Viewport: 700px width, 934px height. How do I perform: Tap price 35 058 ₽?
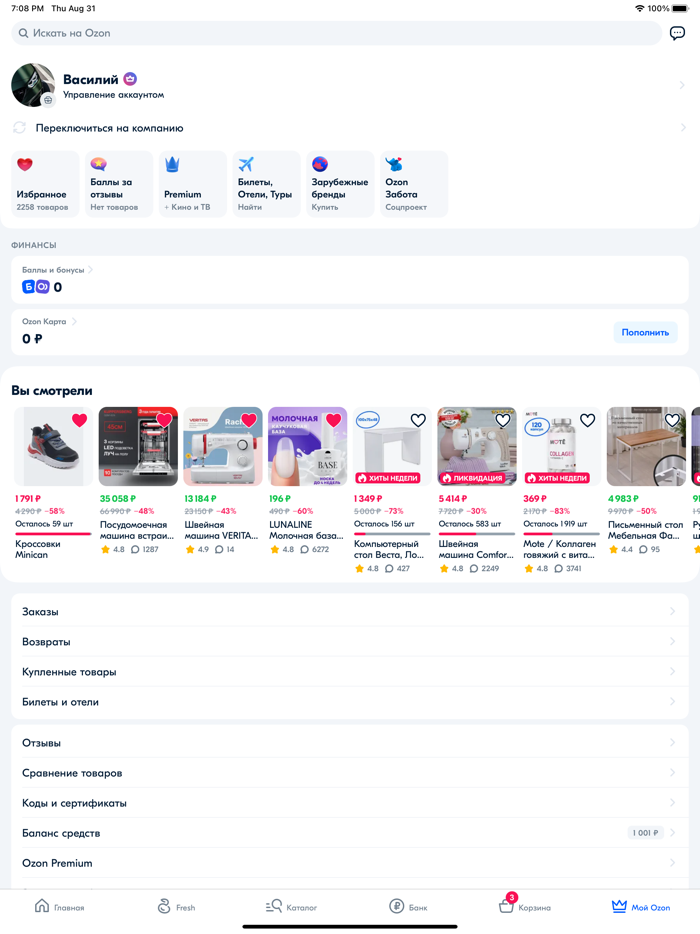118,499
